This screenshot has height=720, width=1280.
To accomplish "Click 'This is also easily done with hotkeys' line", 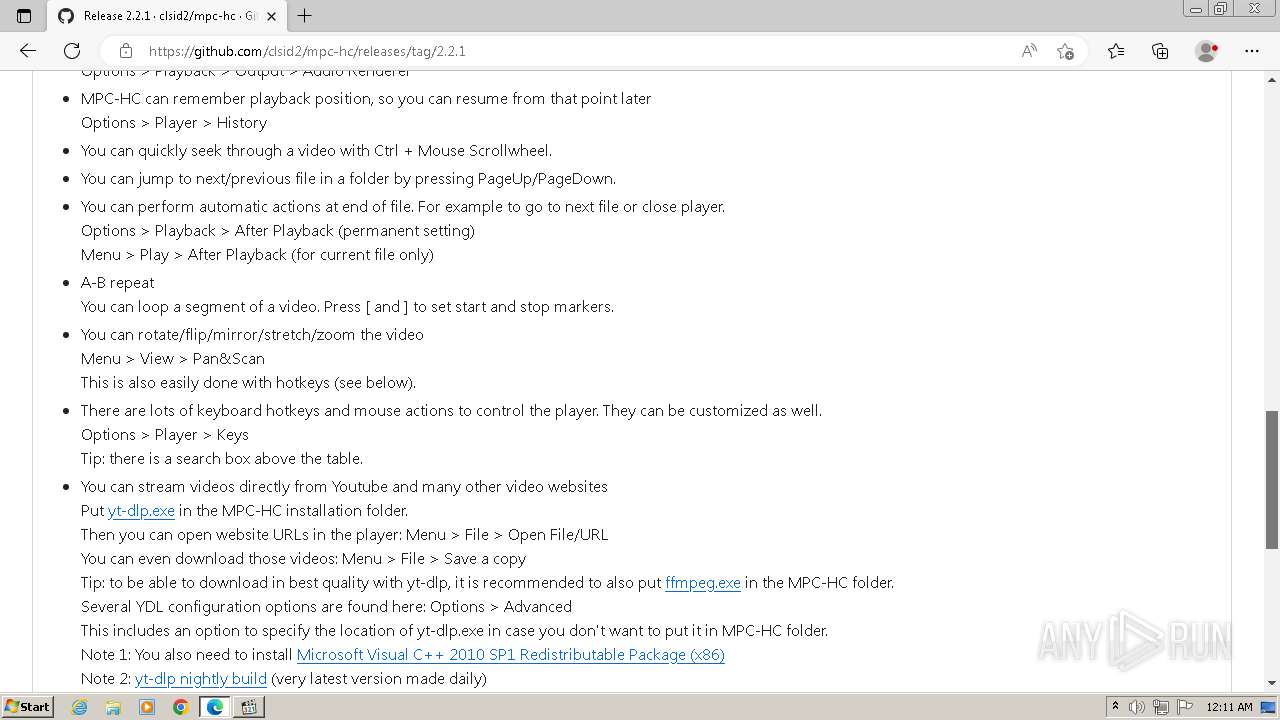I will coord(248,382).
